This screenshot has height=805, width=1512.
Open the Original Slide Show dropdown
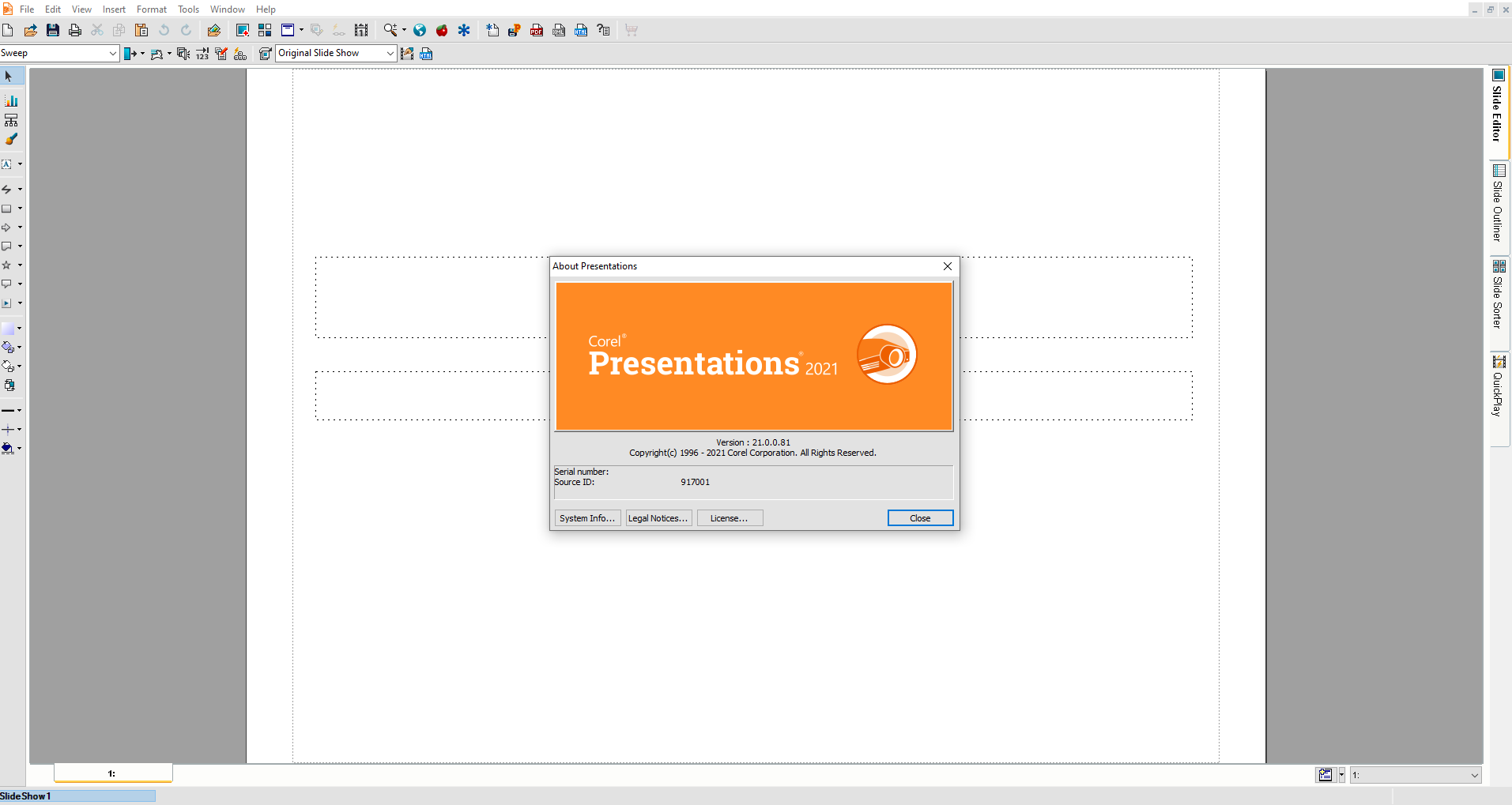coord(390,54)
